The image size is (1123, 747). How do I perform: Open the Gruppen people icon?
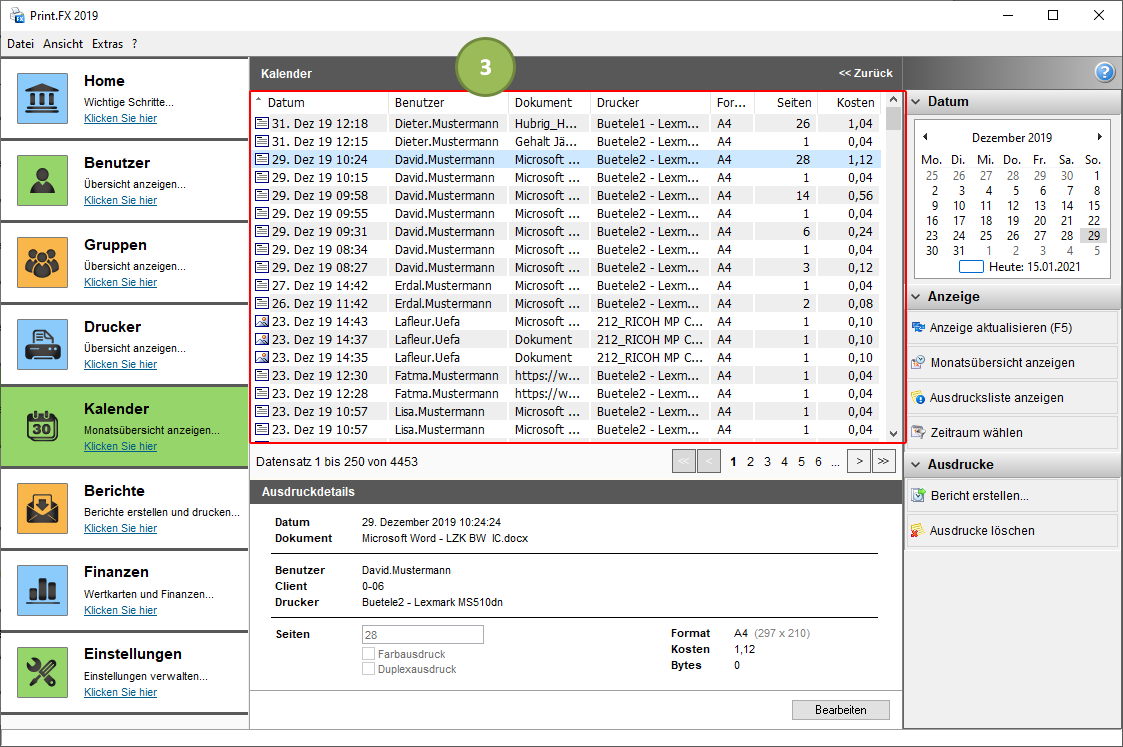pyautogui.click(x=42, y=262)
